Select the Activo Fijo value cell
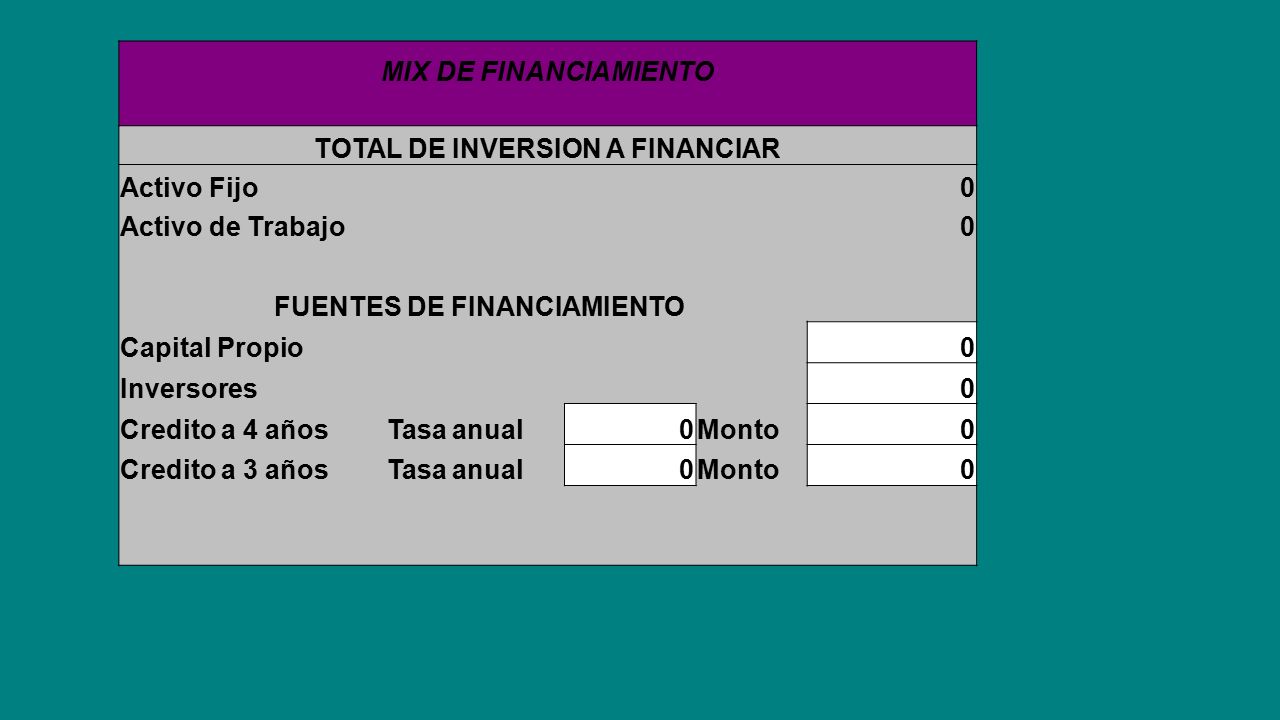Viewport: 1280px width, 720px height. (x=891, y=187)
